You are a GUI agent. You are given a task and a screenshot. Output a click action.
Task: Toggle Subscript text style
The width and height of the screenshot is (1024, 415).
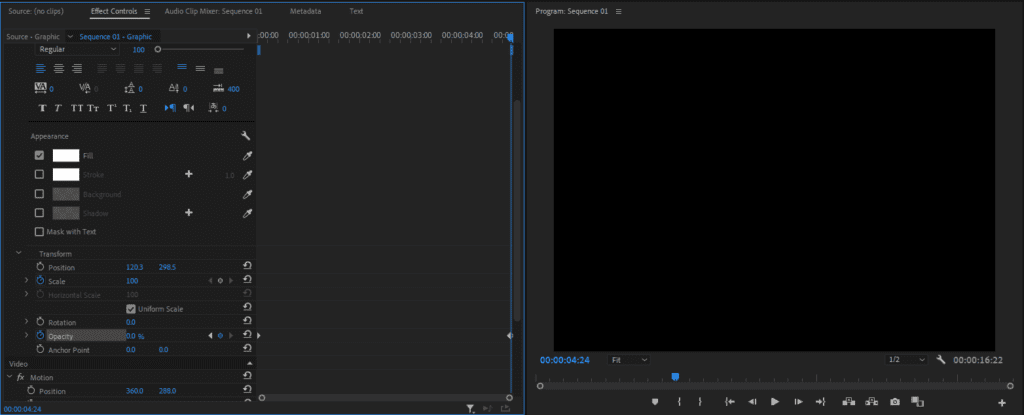coord(127,108)
